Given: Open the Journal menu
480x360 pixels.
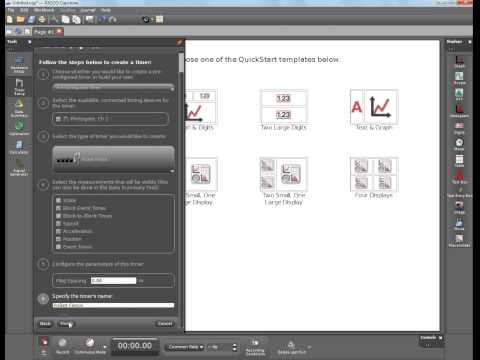Looking at the screenshot, I should point(88,10).
